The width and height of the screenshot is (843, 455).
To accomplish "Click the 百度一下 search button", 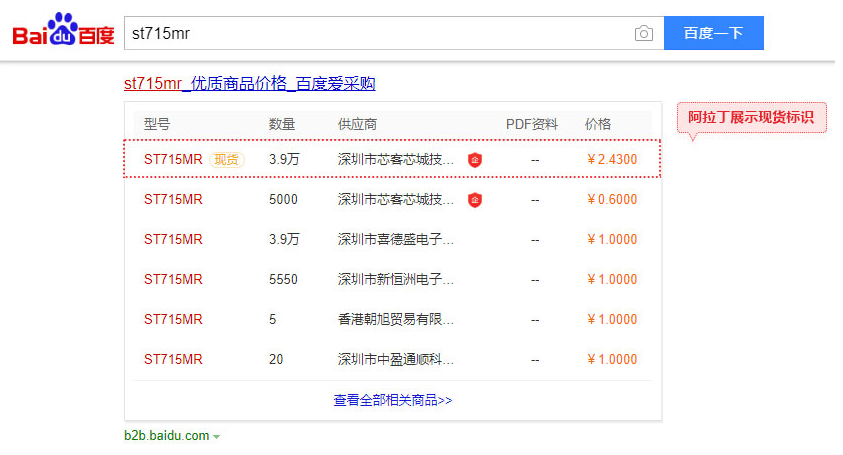I will pyautogui.click(x=713, y=33).
